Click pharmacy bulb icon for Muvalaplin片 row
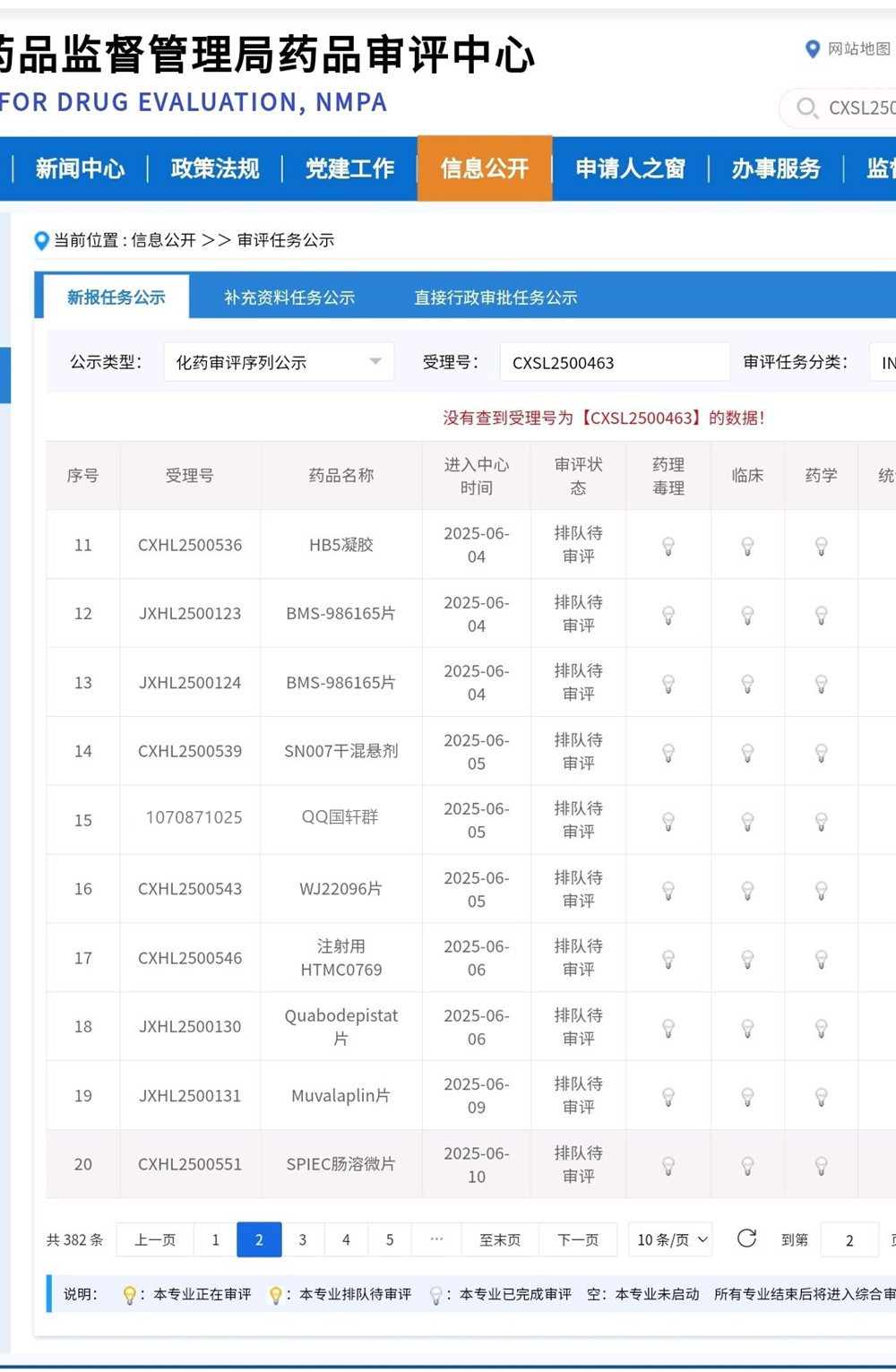Viewport: 896px width, 1372px height. tap(821, 1097)
